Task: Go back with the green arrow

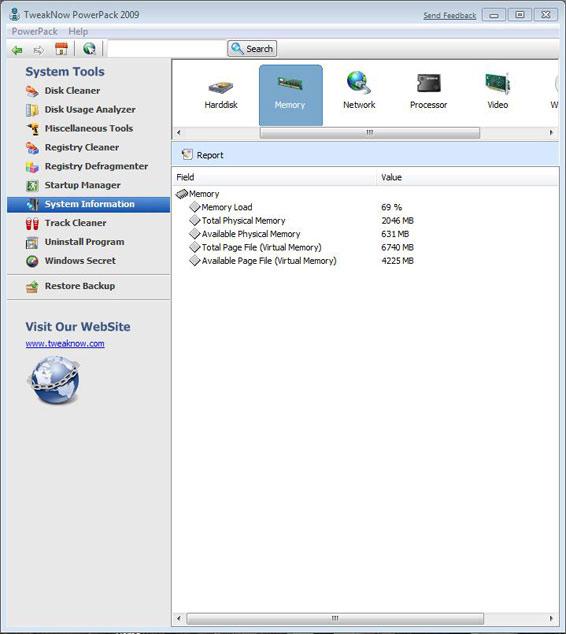Action: click(17, 50)
